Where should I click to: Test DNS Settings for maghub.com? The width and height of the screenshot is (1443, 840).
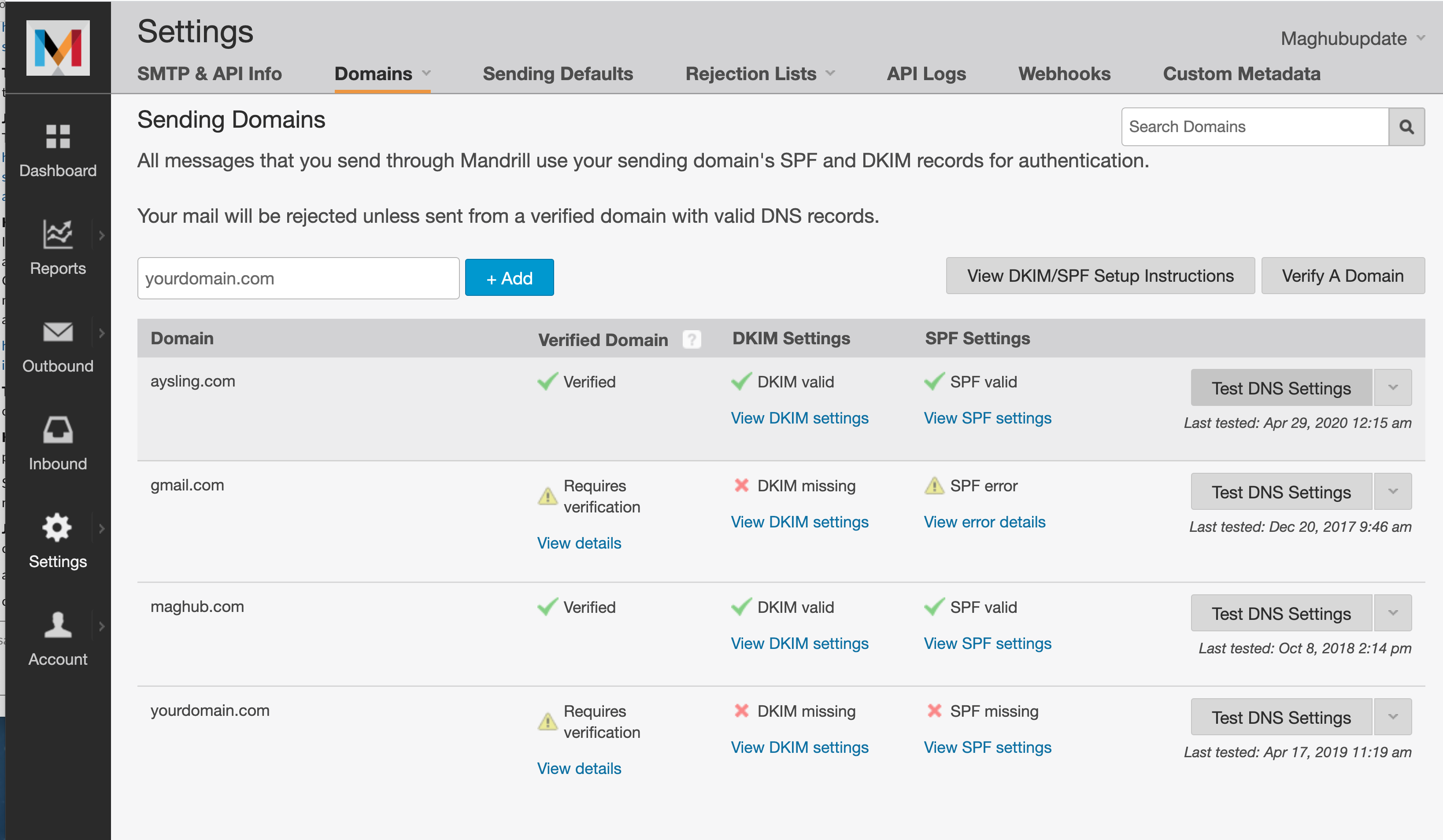click(1281, 613)
